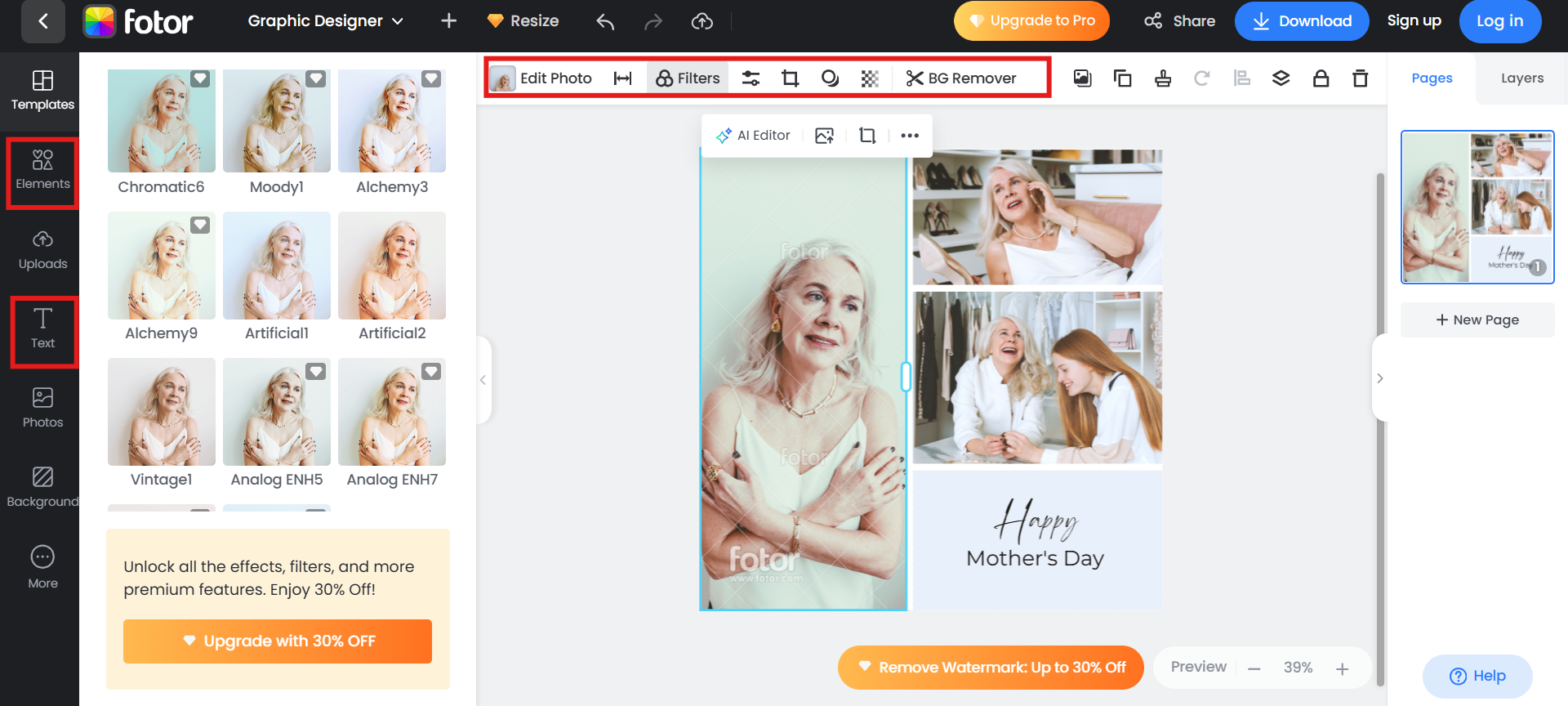
Task: Open the Resize option
Action: click(x=523, y=21)
